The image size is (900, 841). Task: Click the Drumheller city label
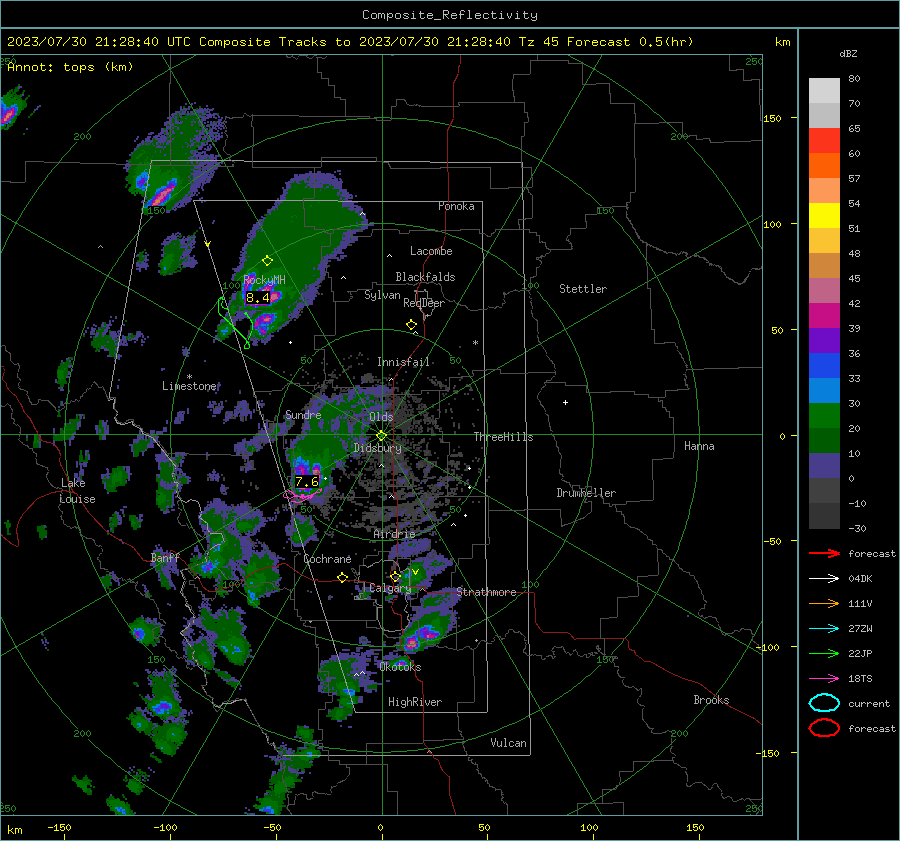(x=586, y=493)
